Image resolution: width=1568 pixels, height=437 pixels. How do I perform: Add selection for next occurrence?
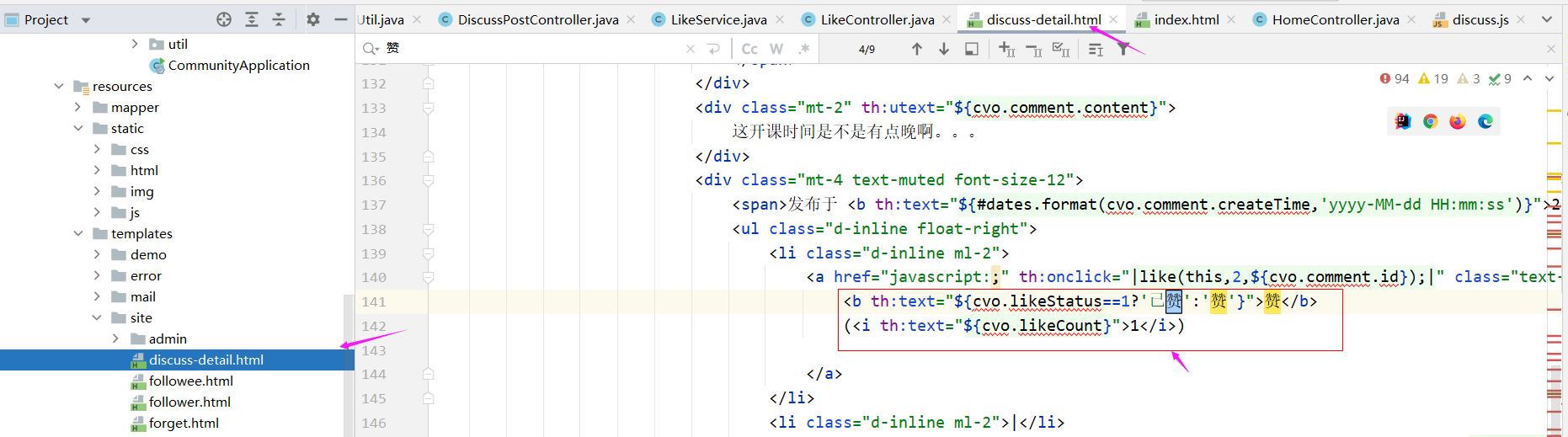pyautogui.click(x=1007, y=50)
